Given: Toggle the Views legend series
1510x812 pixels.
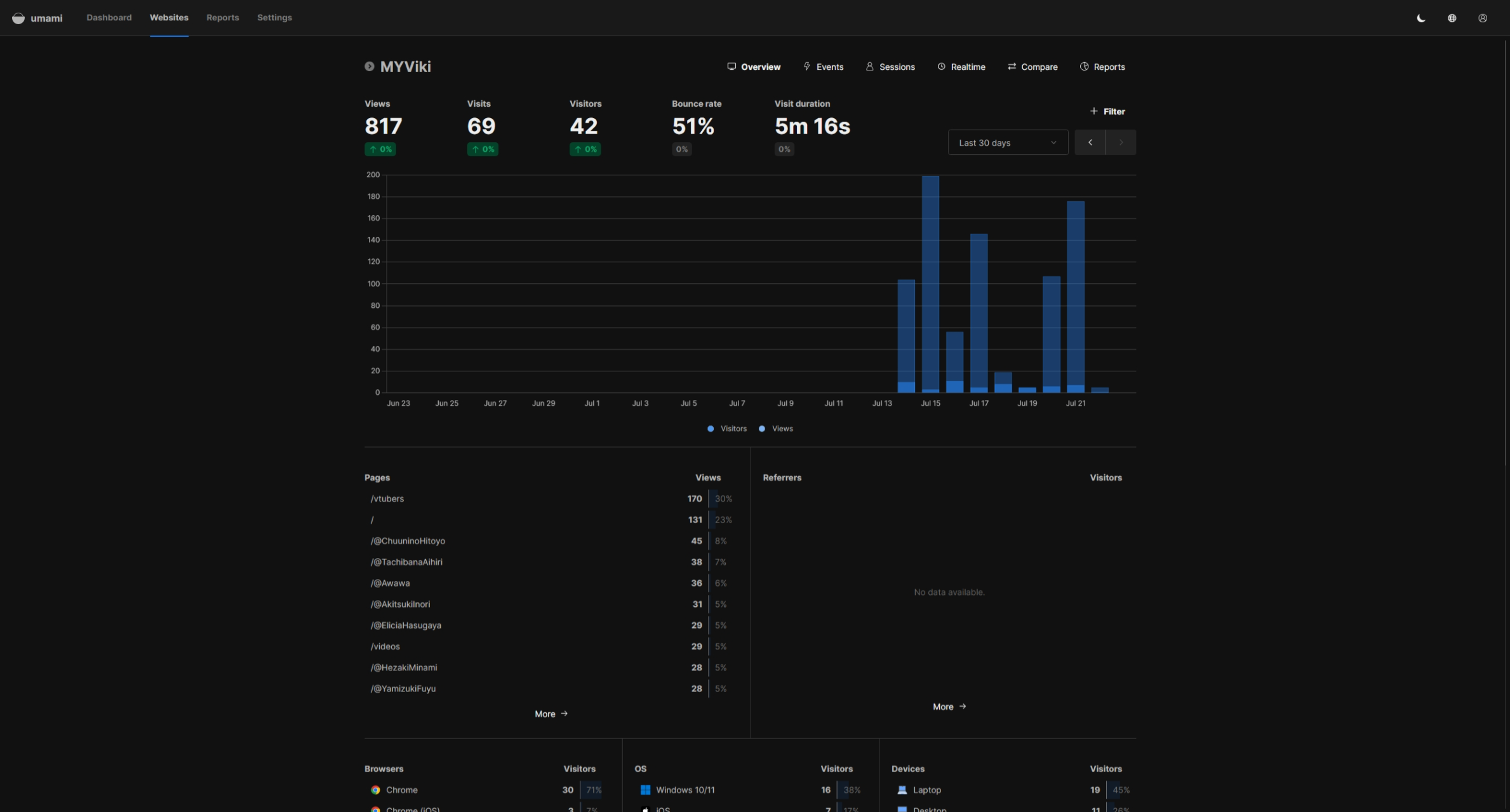Looking at the screenshot, I should coord(776,429).
